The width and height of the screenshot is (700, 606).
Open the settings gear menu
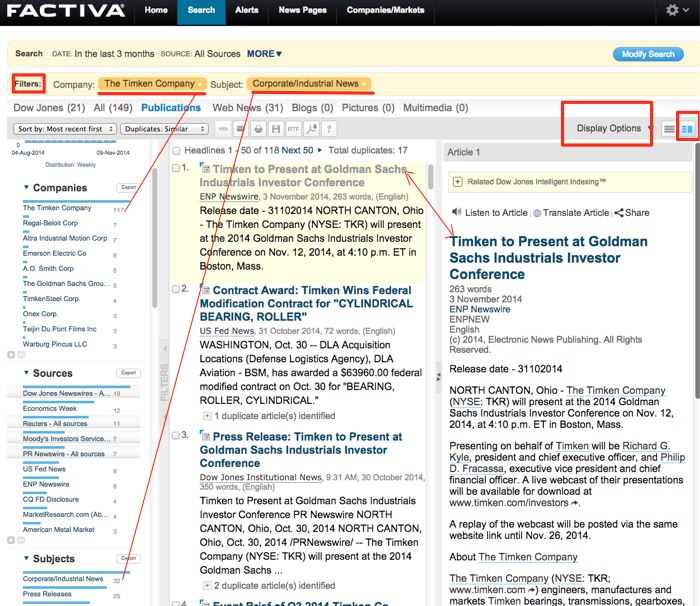[x=676, y=10]
